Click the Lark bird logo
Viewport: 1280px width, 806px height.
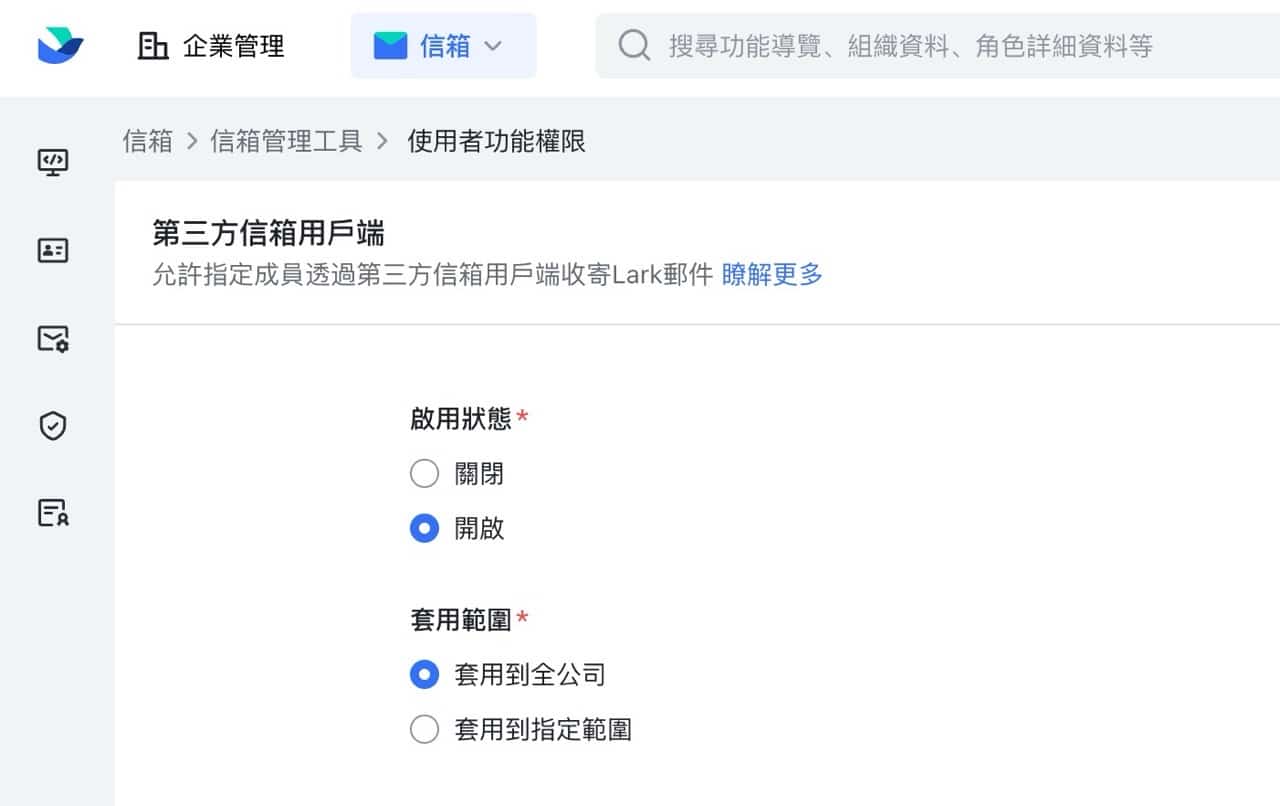tap(60, 45)
